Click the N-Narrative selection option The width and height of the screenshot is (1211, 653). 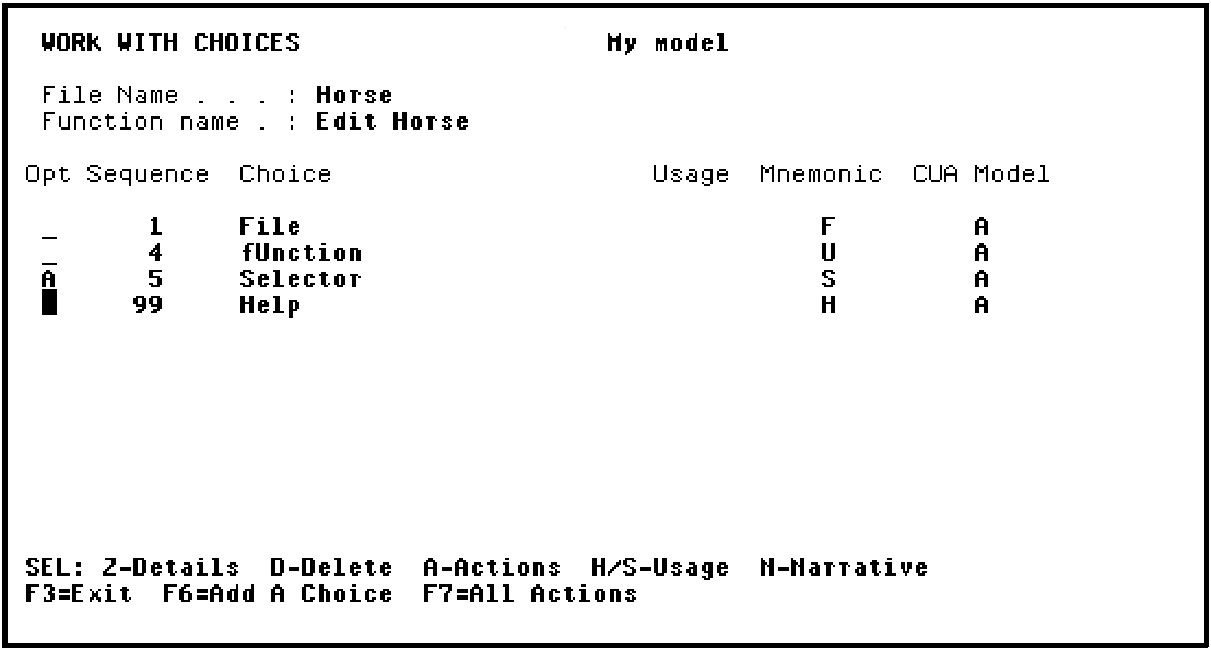pos(843,568)
